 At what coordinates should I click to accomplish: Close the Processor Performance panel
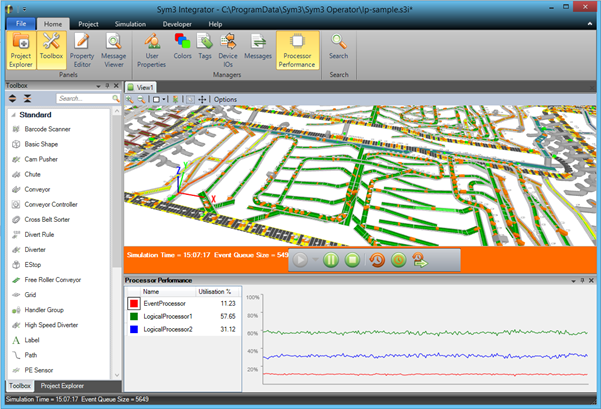591,281
